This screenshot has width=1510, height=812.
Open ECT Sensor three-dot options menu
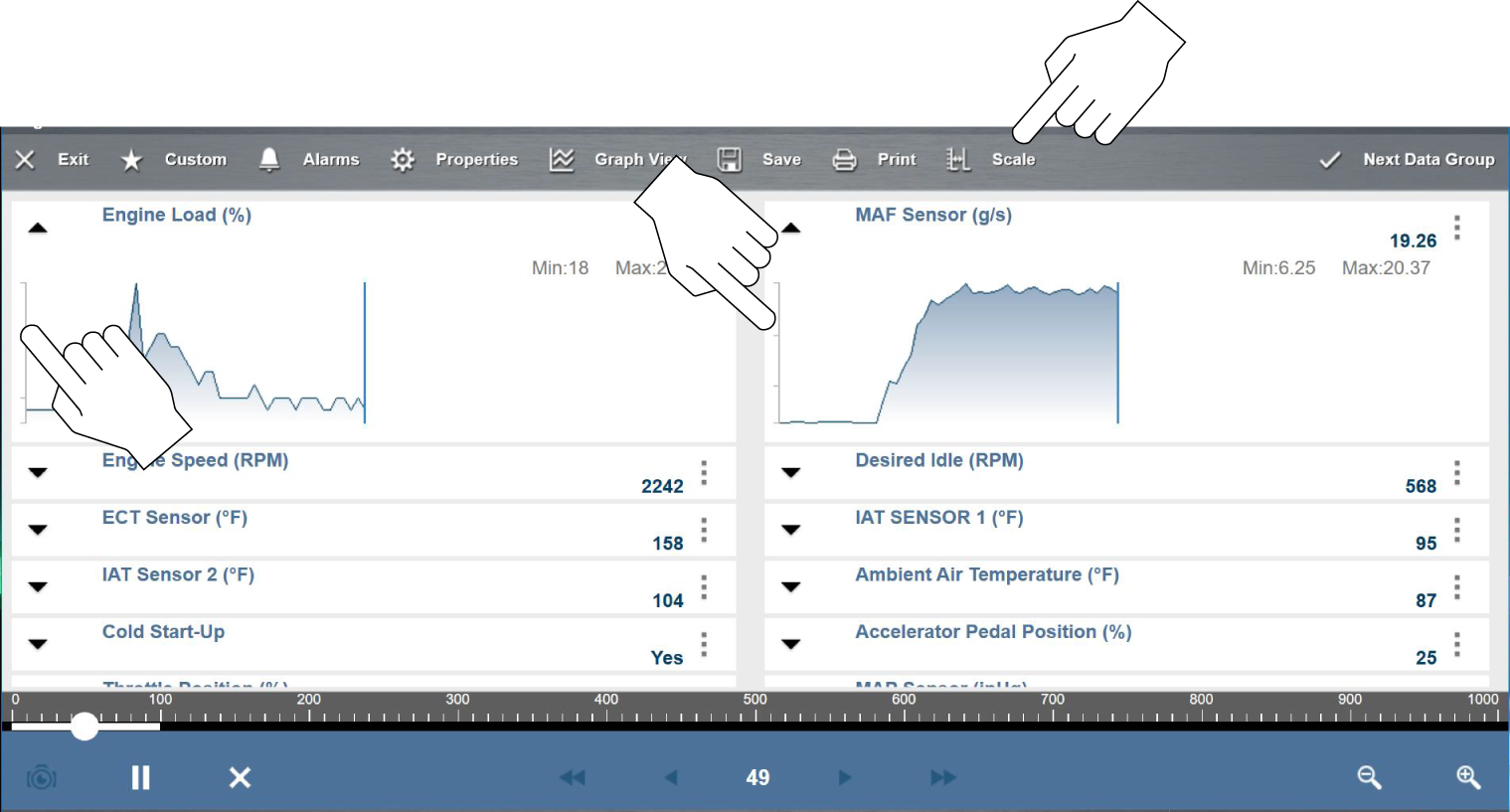coord(704,531)
